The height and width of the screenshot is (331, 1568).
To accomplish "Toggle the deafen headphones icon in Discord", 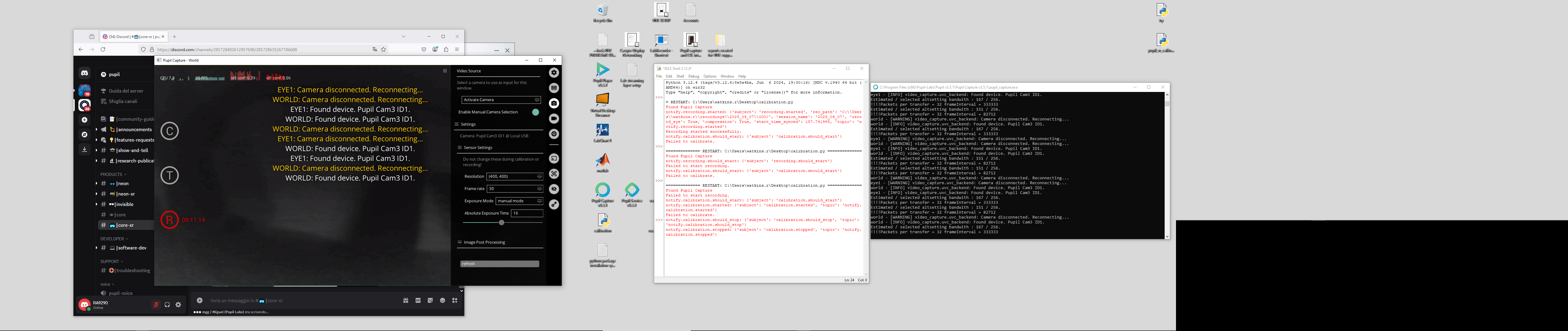I will coord(167,305).
